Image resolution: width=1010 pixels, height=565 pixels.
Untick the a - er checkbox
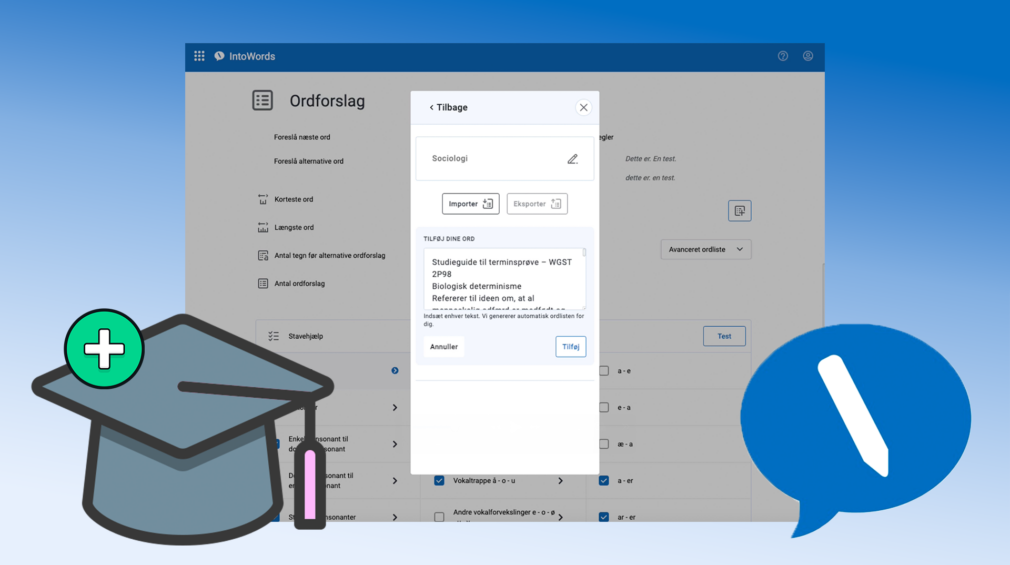point(604,481)
